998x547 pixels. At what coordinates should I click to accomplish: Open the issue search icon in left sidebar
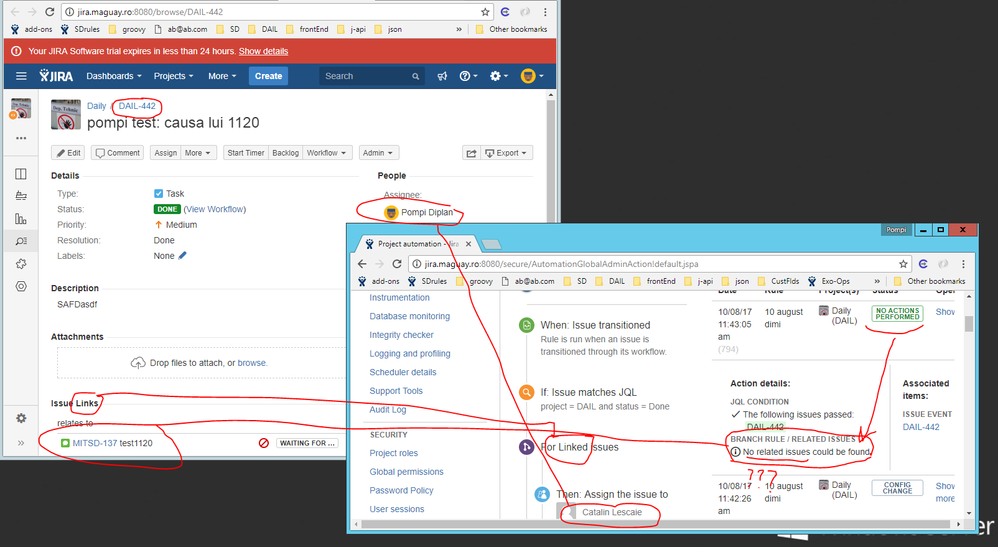coord(21,241)
